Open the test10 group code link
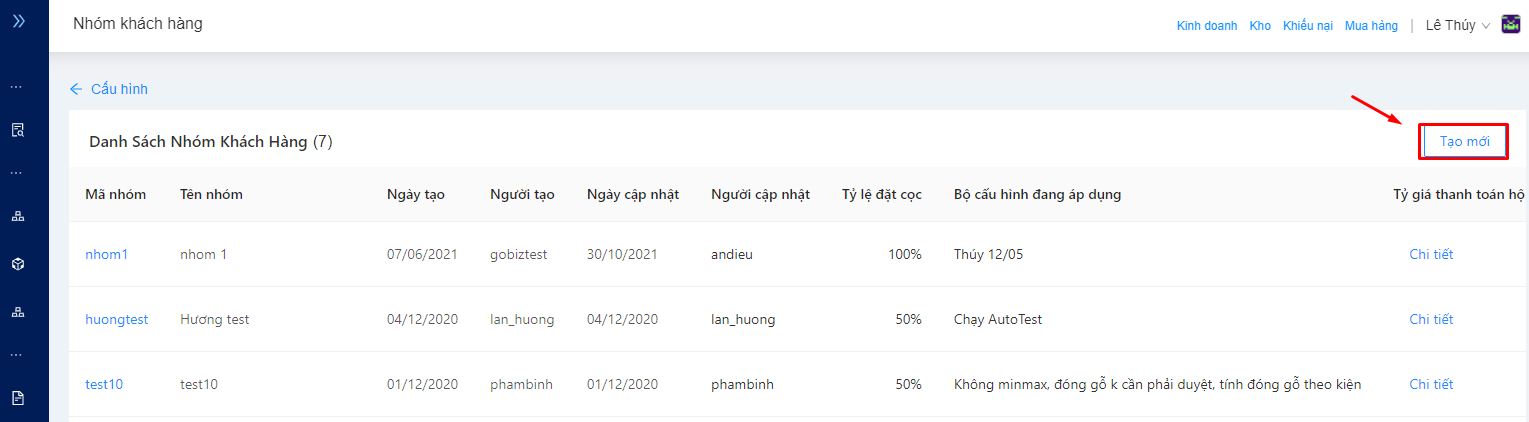The height and width of the screenshot is (422, 1529). (x=104, y=384)
